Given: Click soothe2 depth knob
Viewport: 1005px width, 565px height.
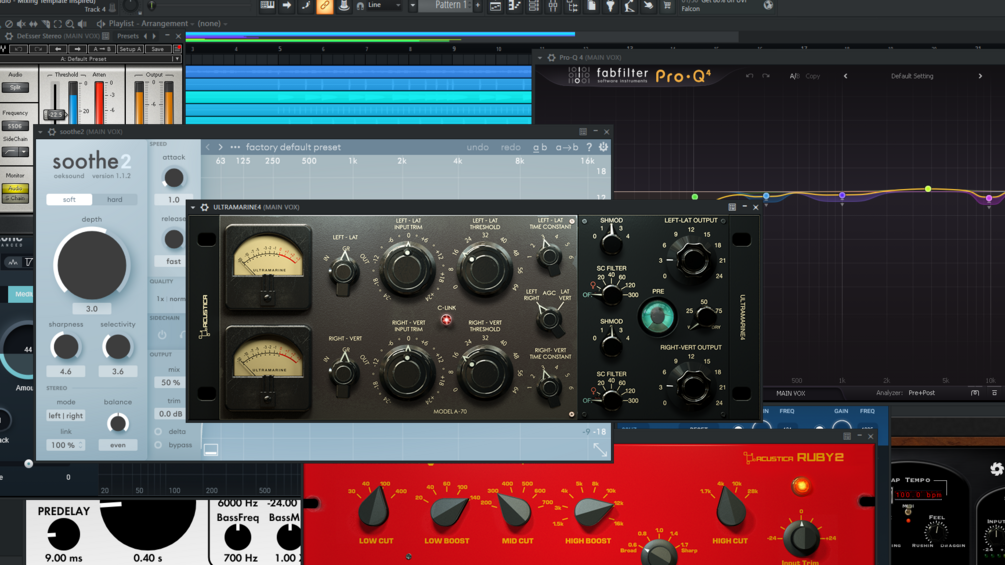Looking at the screenshot, I should (91, 265).
